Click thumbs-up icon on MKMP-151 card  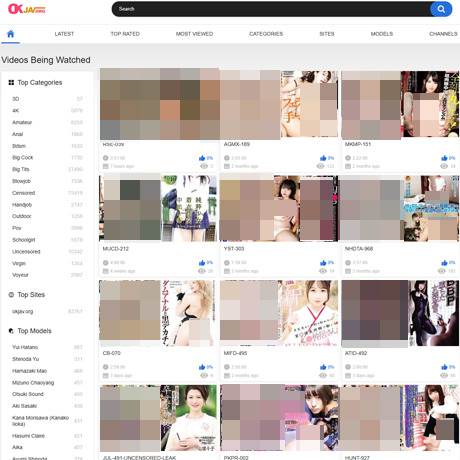click(444, 158)
